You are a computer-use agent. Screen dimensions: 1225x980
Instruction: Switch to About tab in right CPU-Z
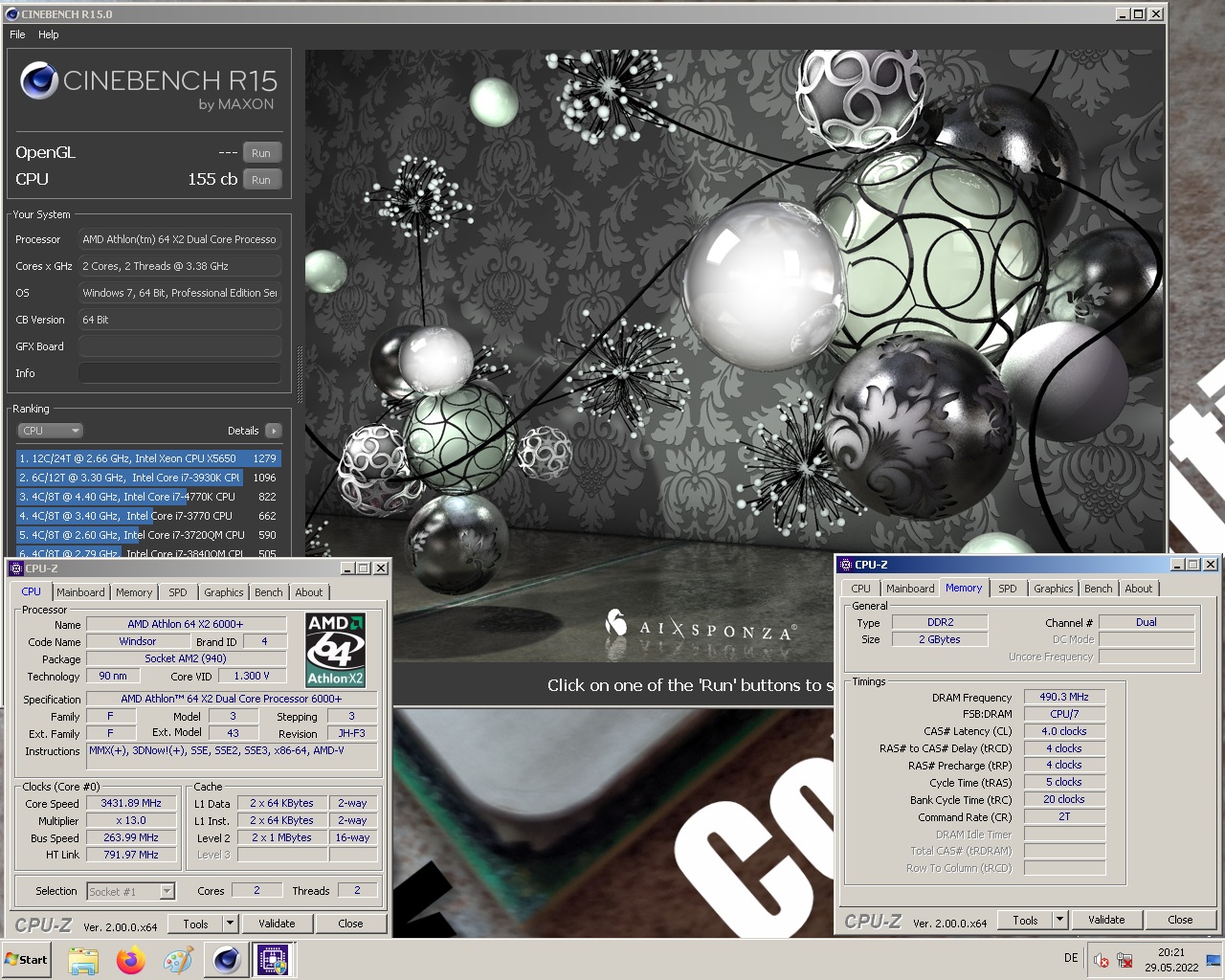1139,589
